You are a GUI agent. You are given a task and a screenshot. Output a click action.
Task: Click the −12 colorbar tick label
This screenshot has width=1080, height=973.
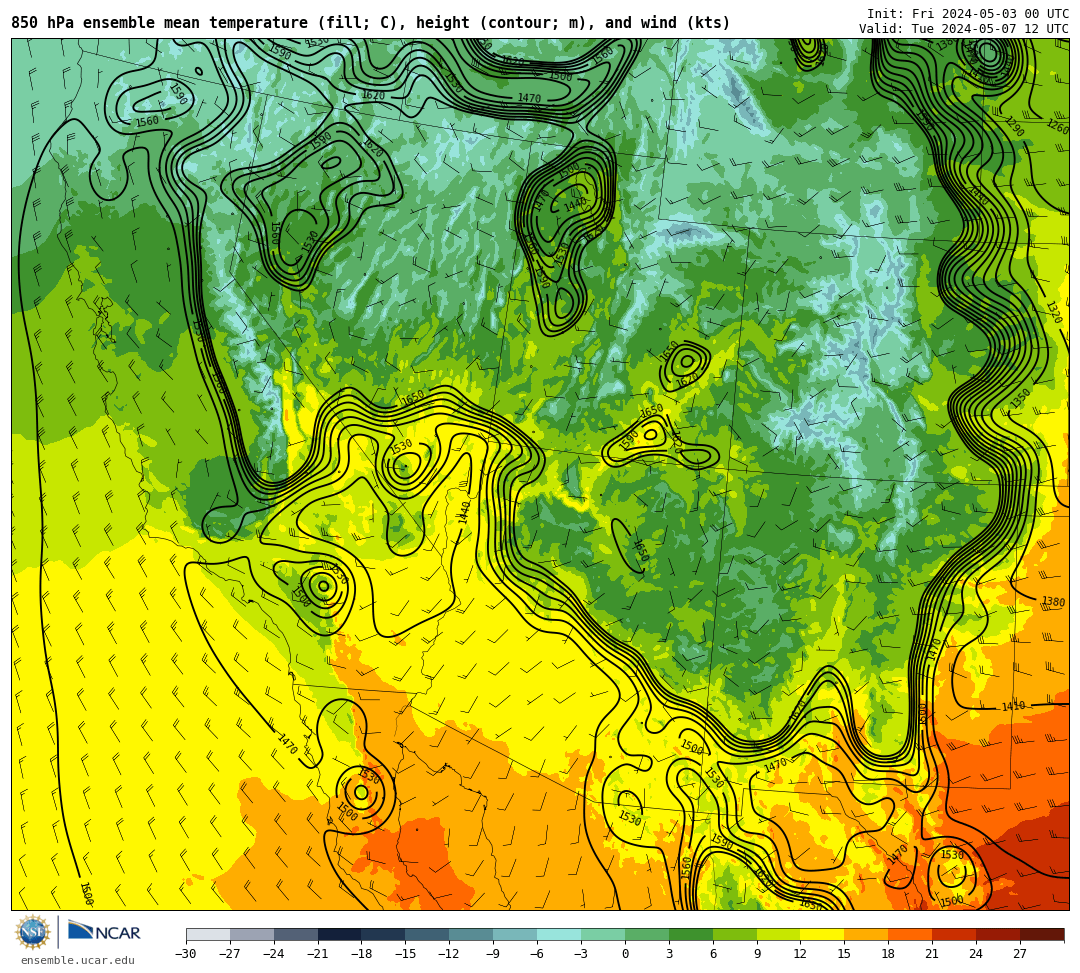tap(449, 954)
